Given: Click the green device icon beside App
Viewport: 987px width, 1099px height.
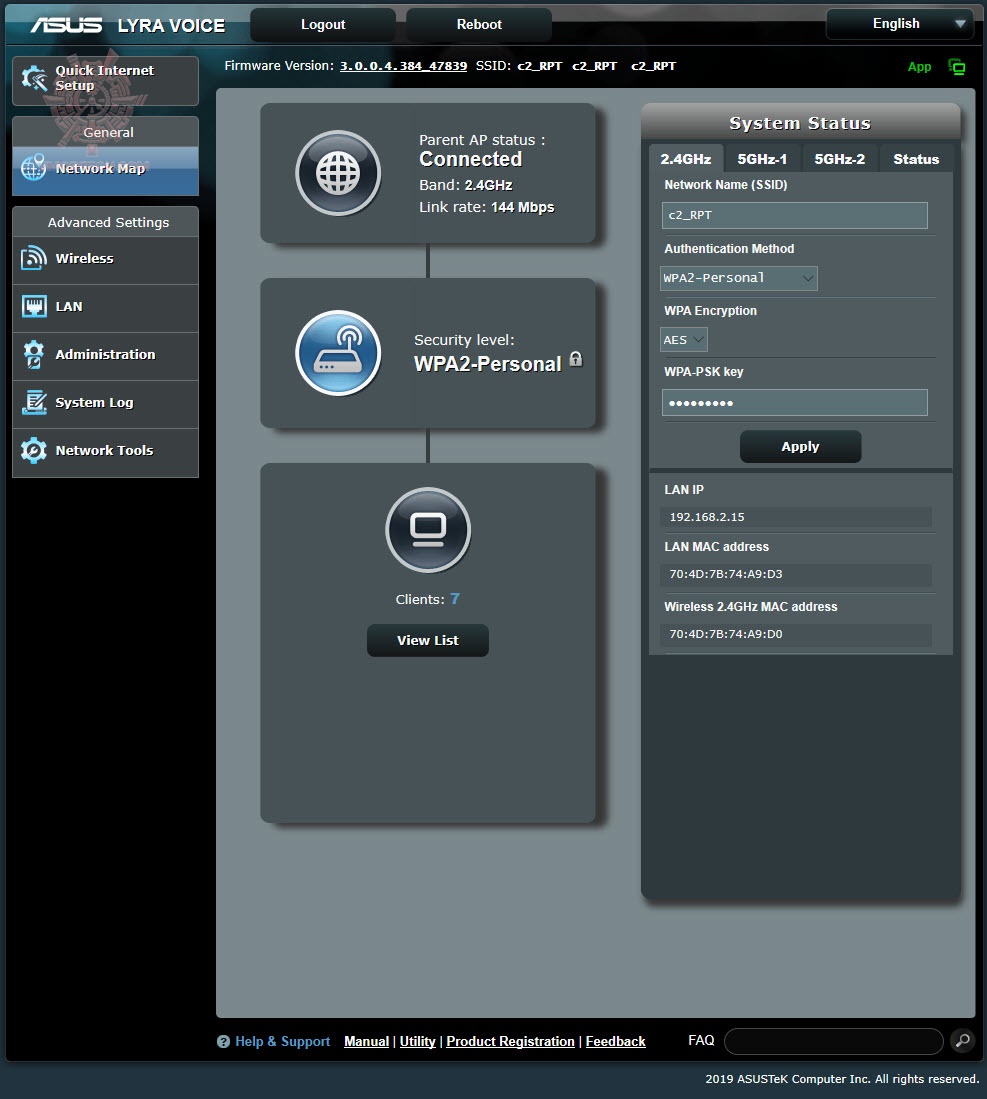Looking at the screenshot, I should click(x=956, y=67).
